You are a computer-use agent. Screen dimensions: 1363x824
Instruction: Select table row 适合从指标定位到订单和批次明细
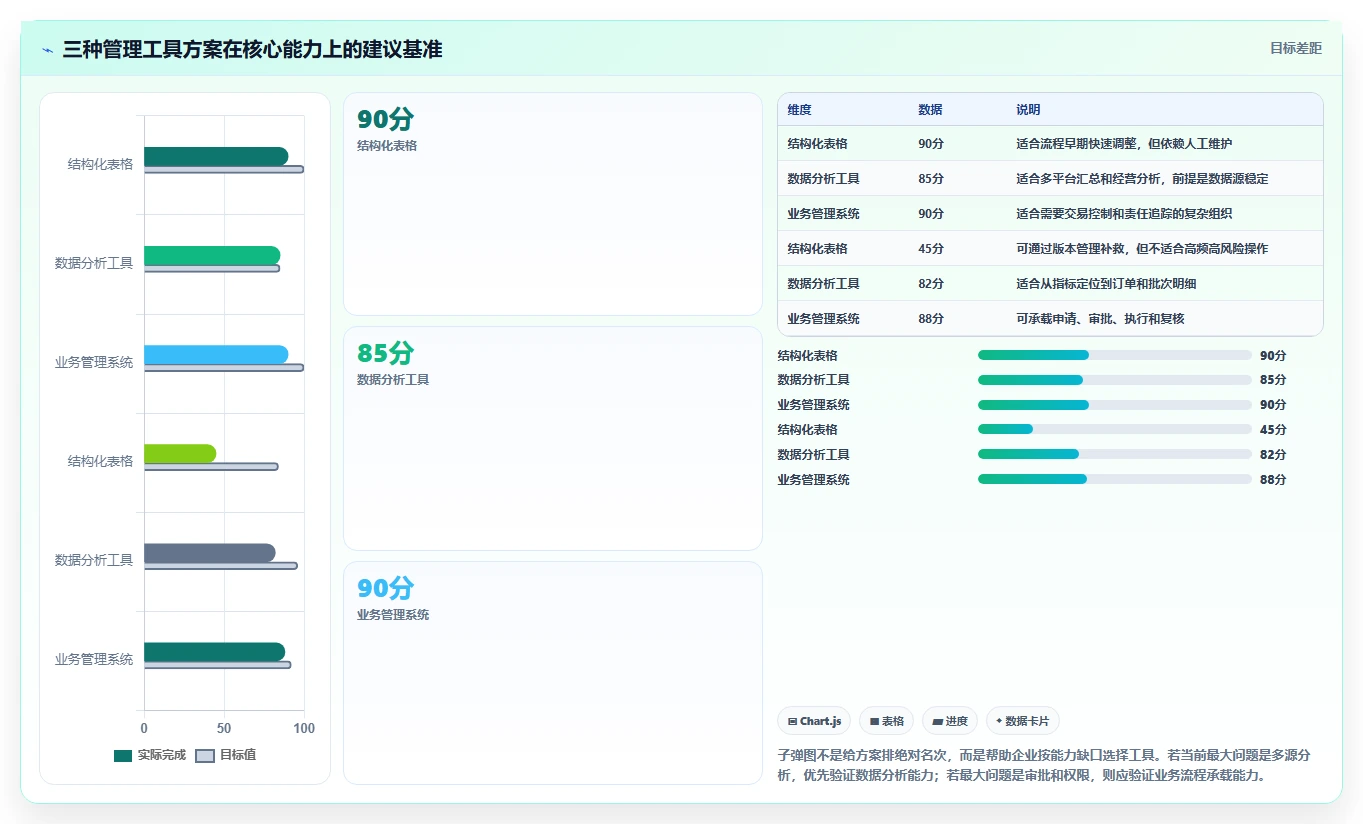coord(1050,283)
